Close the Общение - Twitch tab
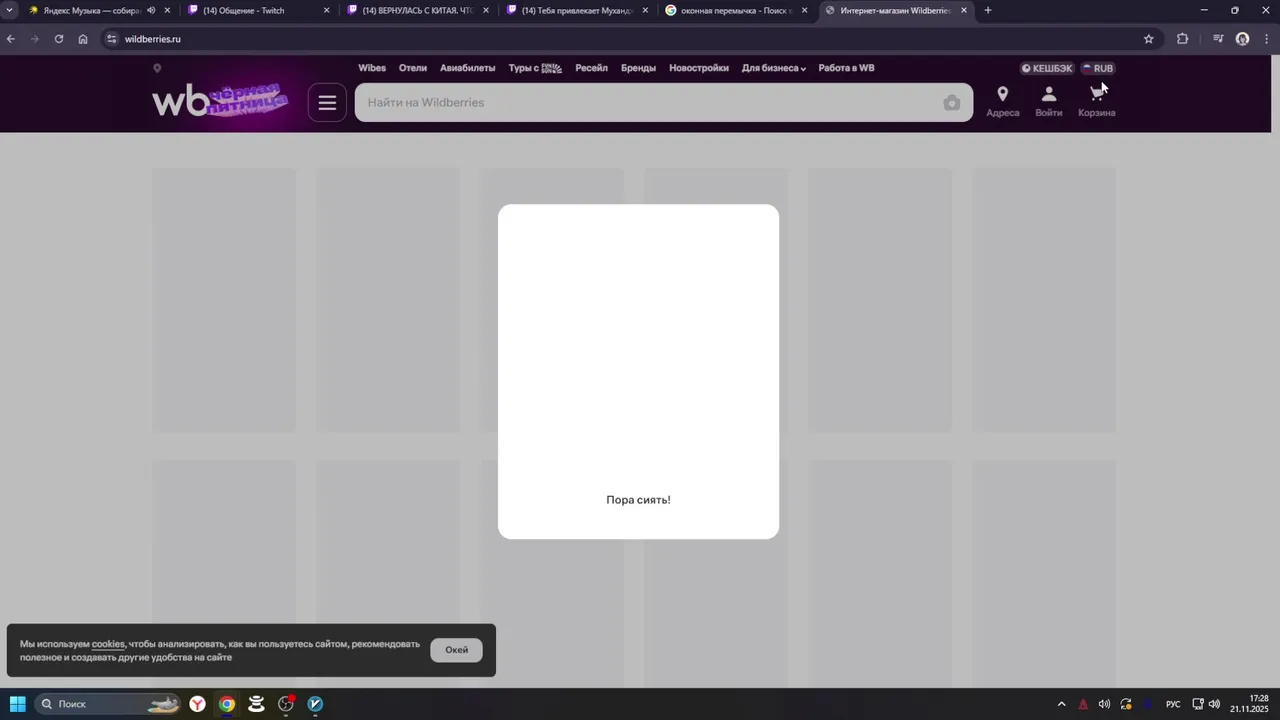The width and height of the screenshot is (1280, 720). [x=326, y=10]
